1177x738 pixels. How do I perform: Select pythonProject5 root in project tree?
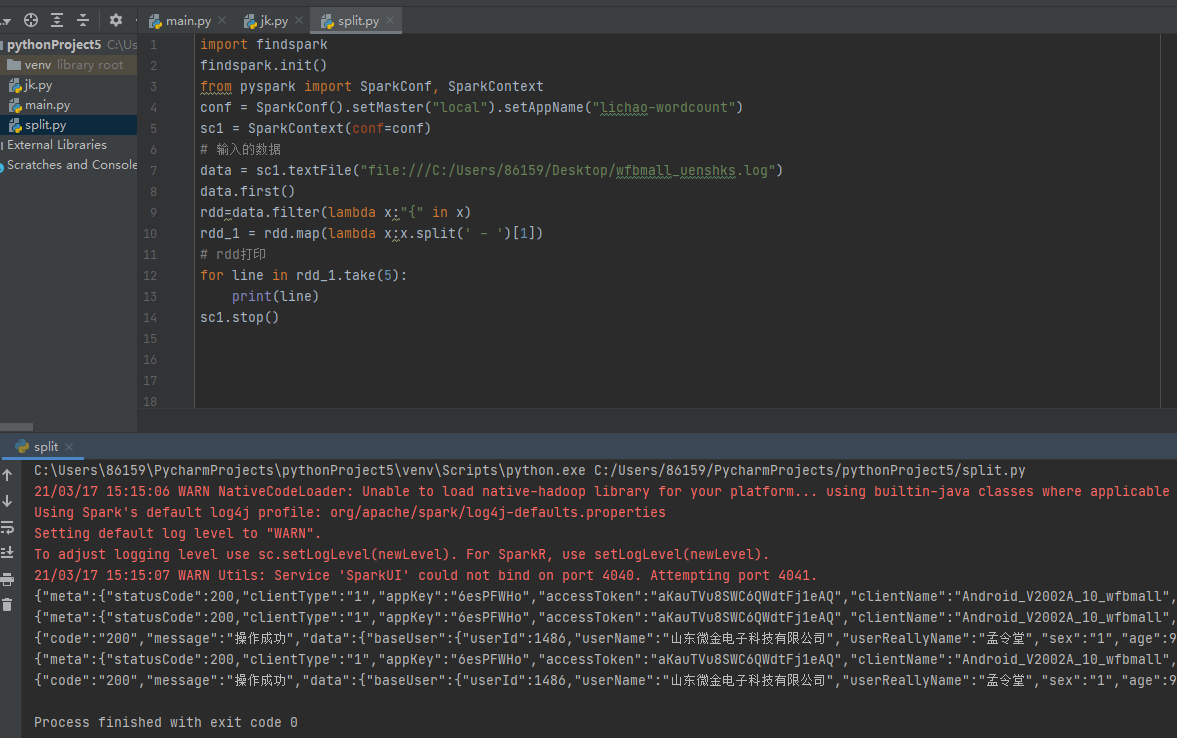pyautogui.click(x=54, y=45)
